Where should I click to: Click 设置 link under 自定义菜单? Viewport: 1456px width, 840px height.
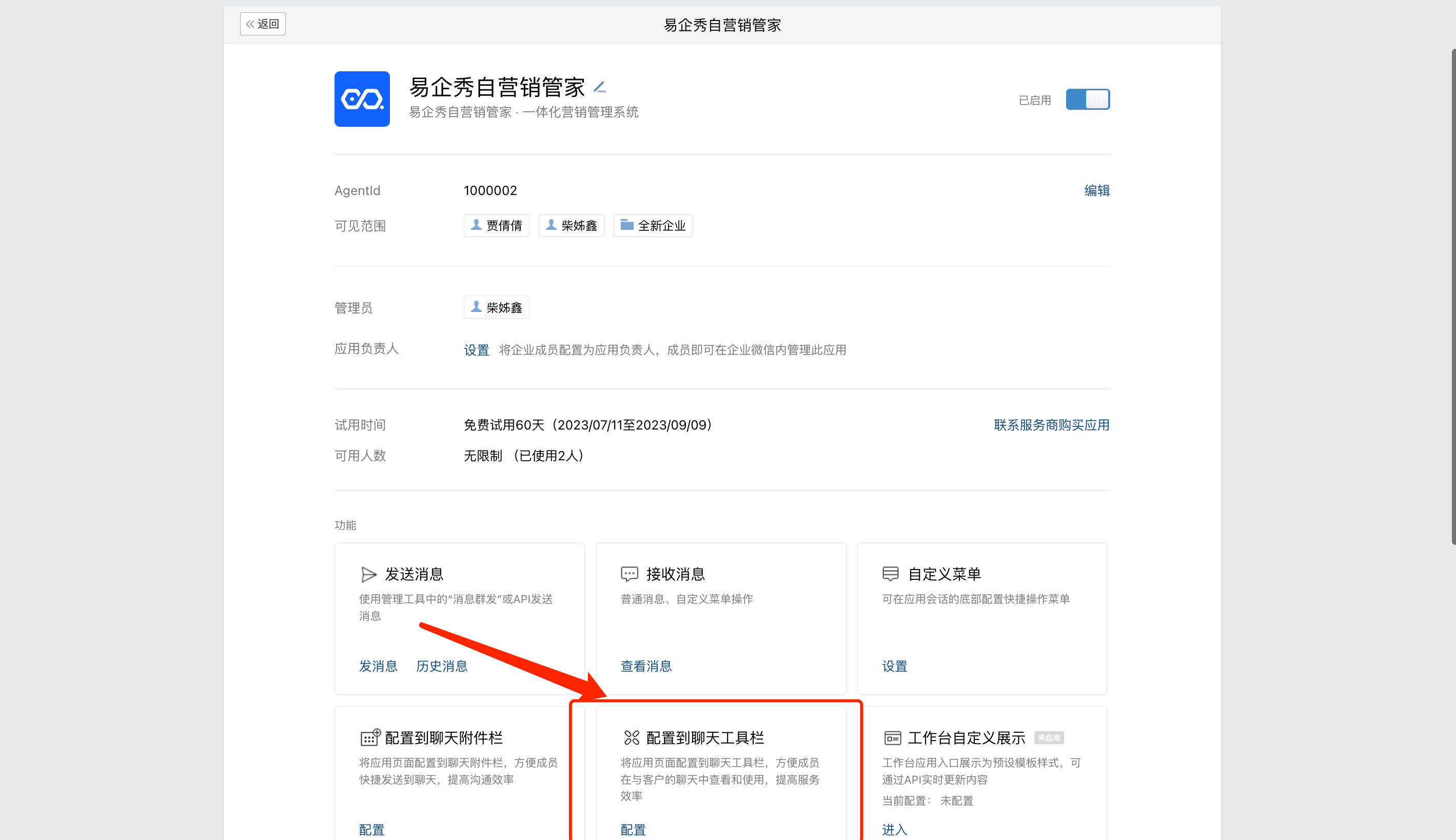[894, 667]
